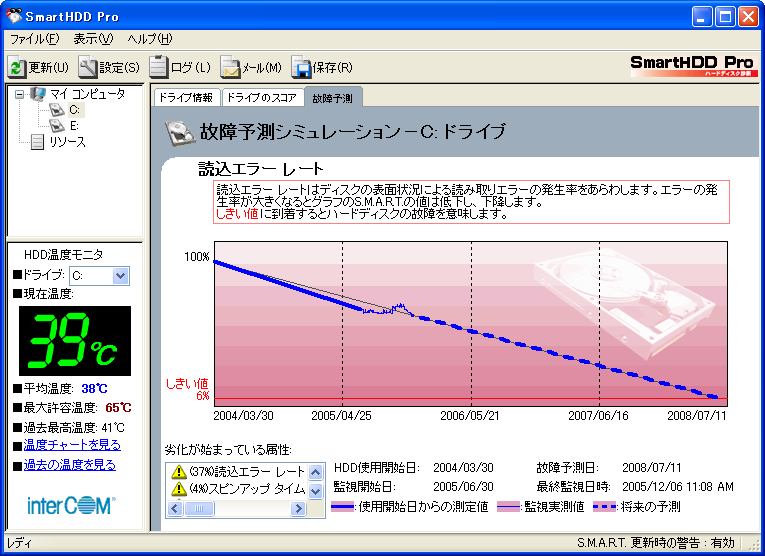
Task: Click the SmartHDD Pro logo
Action: (x=693, y=66)
